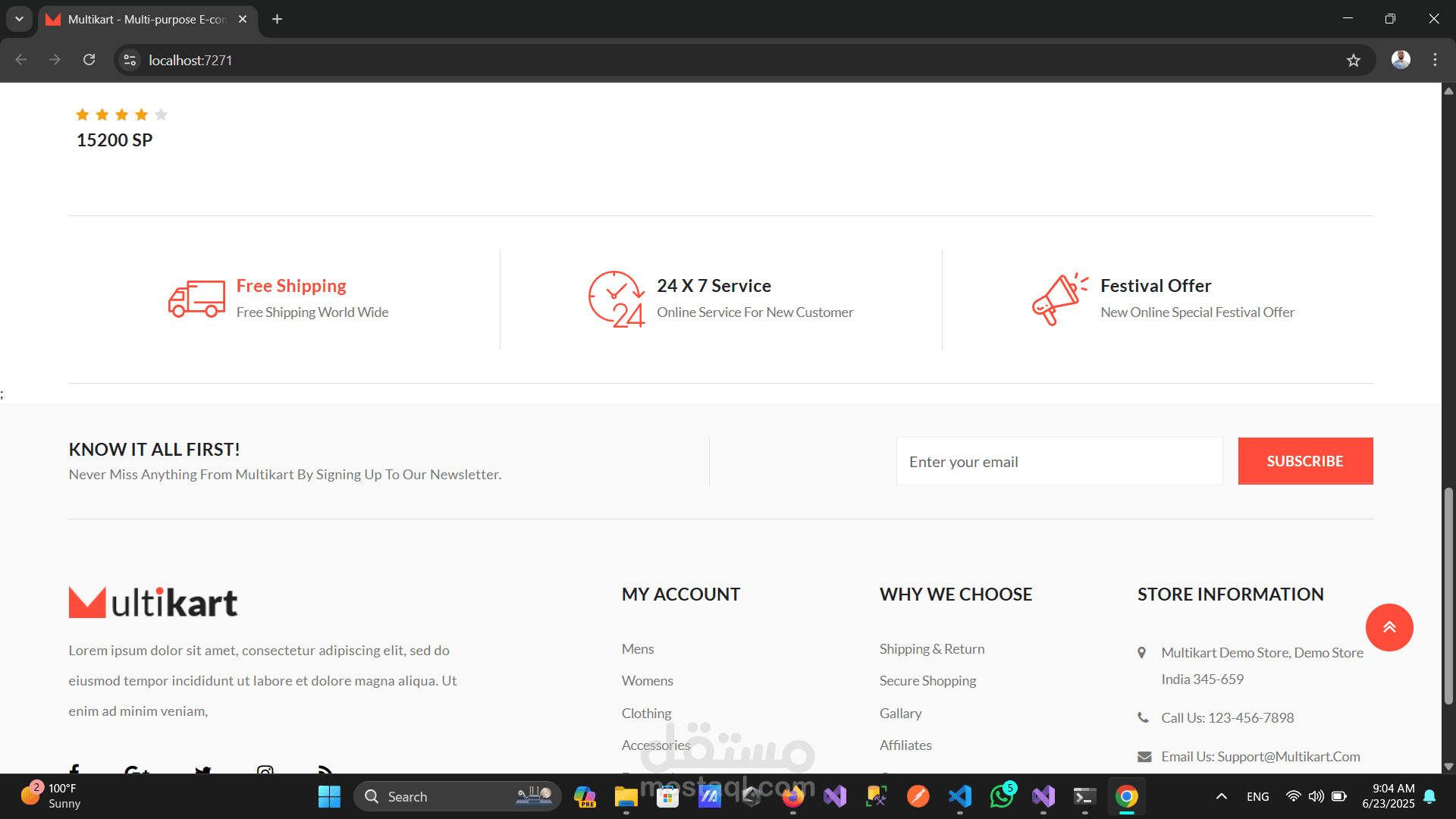
Task: Click the browser forward arrow
Action: (55, 60)
